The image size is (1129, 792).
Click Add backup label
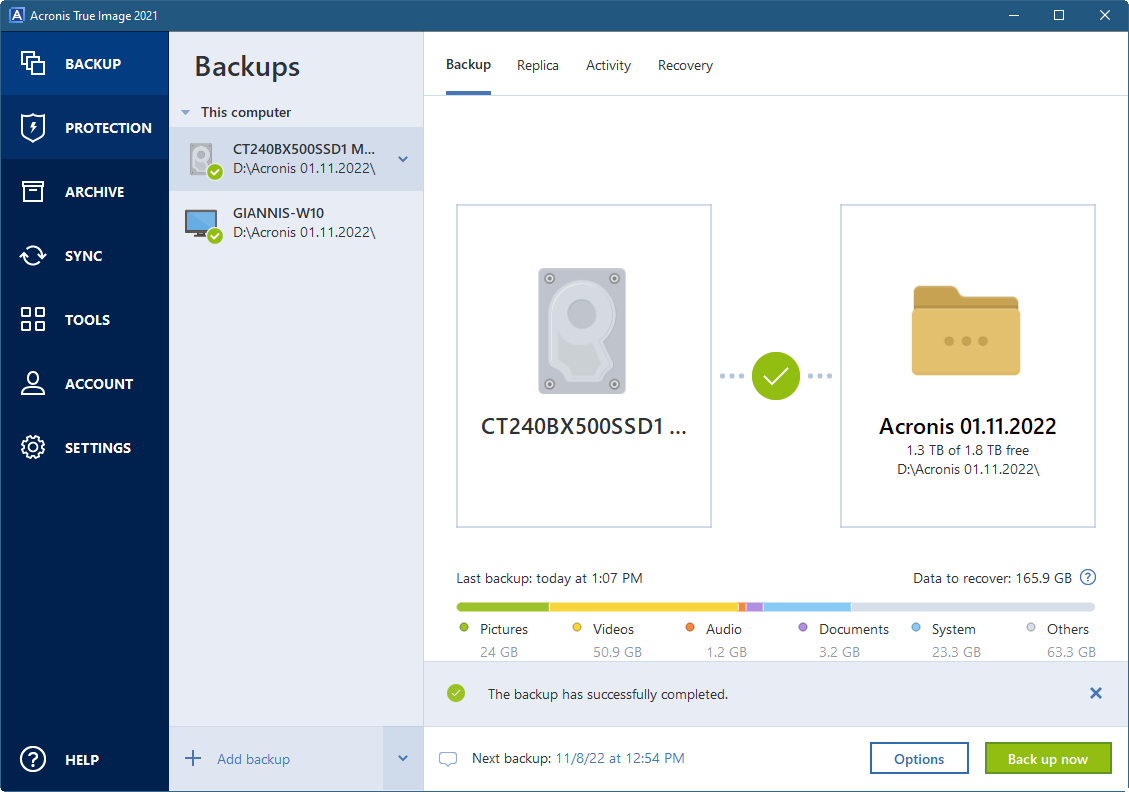253,759
